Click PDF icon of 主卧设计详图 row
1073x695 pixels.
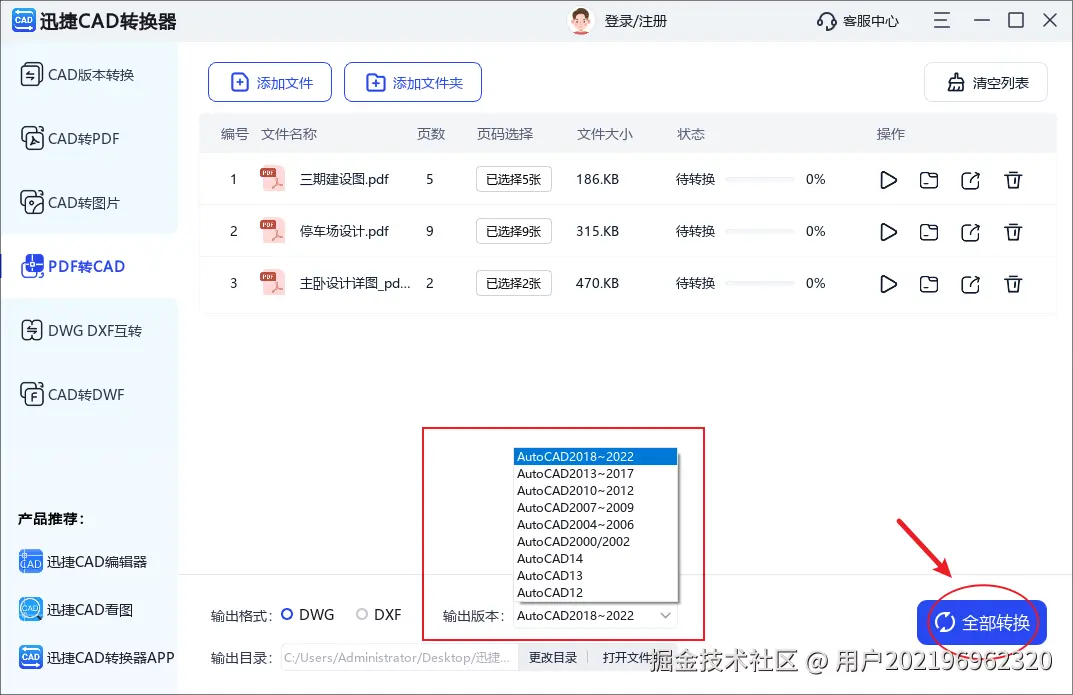pyautogui.click(x=272, y=283)
